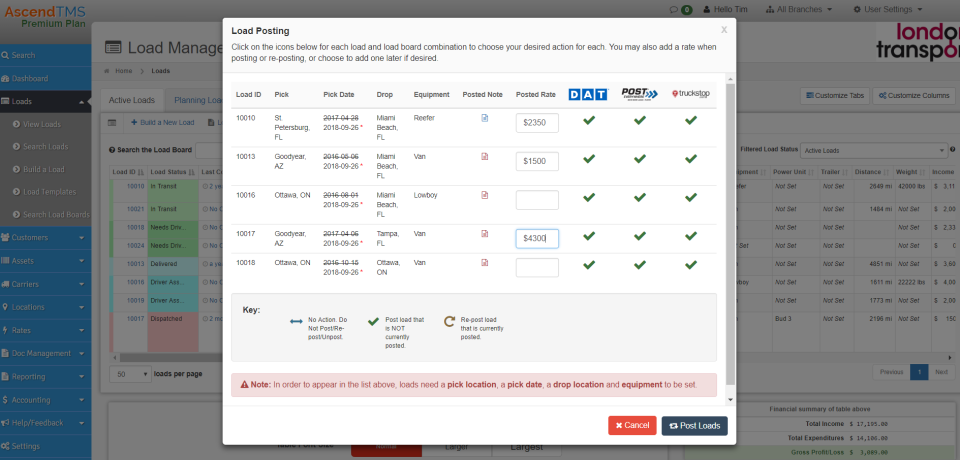Edit posted rate field showing $2350

(x=537, y=123)
